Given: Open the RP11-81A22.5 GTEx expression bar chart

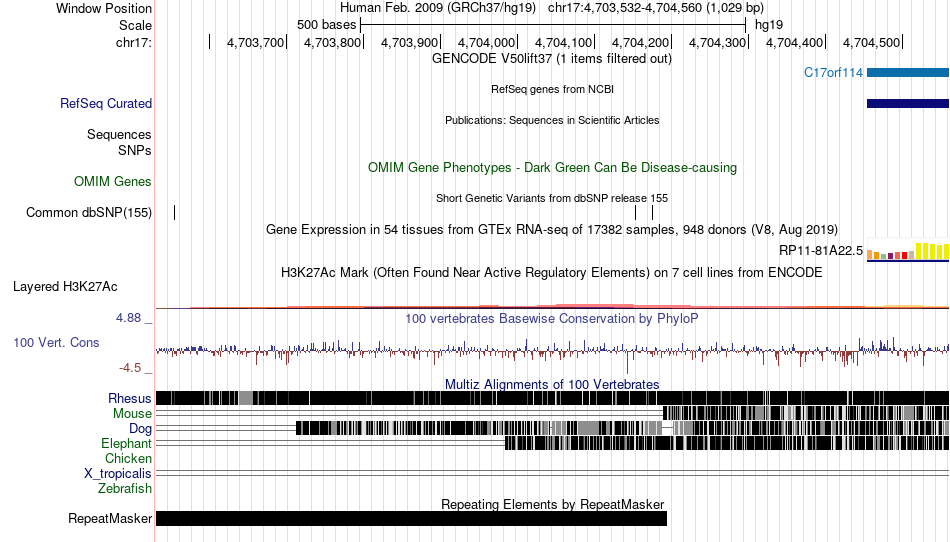Looking at the screenshot, I should pyautogui.click(x=908, y=251).
